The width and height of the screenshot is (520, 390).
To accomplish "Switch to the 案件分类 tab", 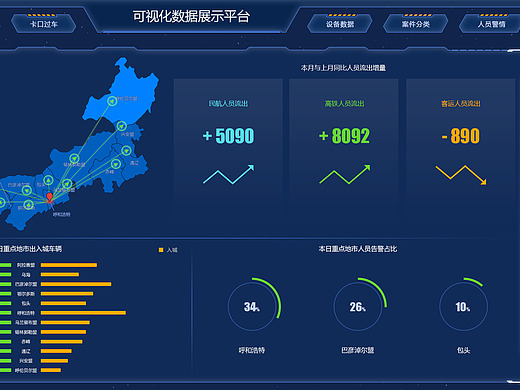I will pyautogui.click(x=415, y=24).
